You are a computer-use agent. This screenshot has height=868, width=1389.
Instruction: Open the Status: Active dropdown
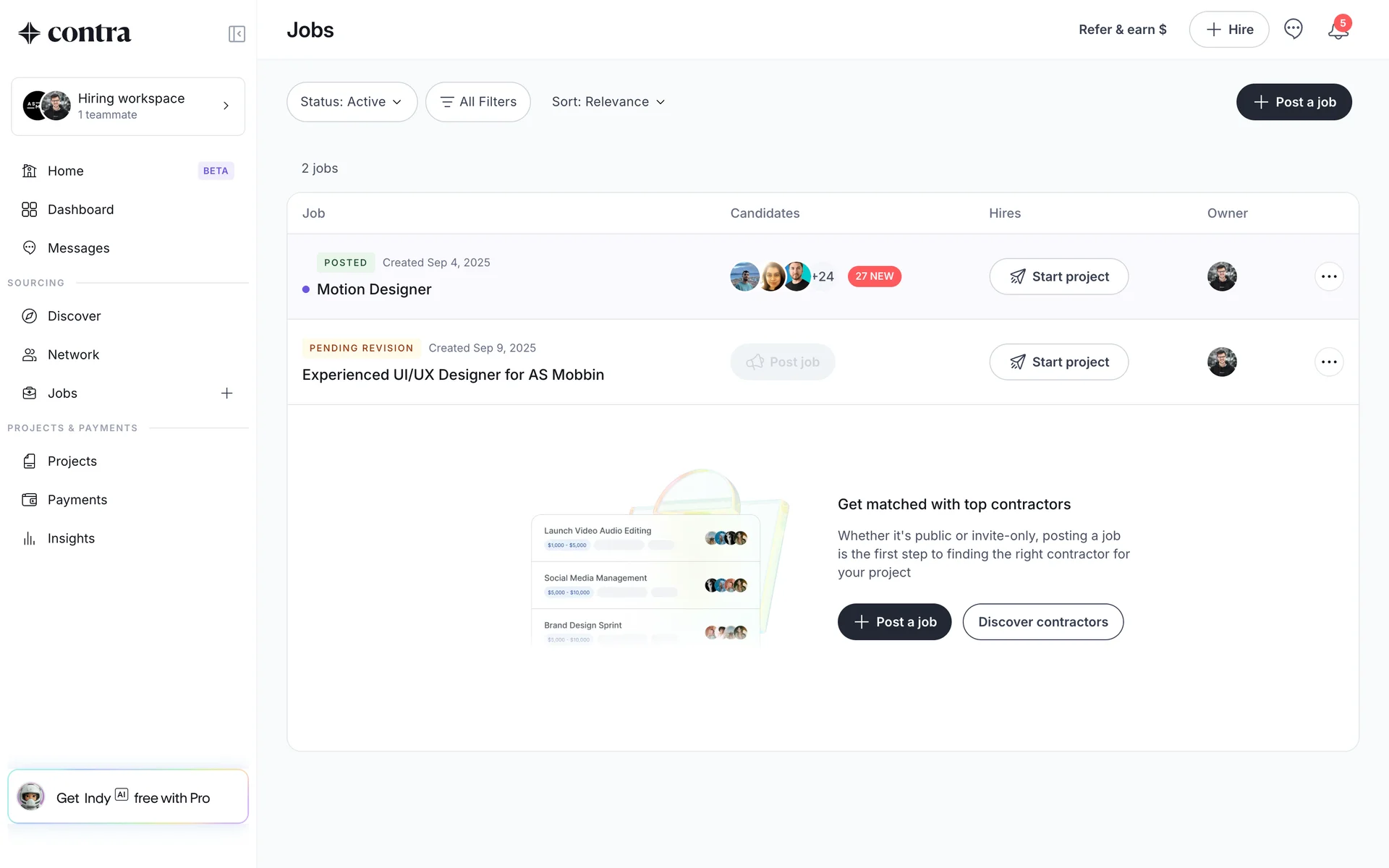point(352,102)
